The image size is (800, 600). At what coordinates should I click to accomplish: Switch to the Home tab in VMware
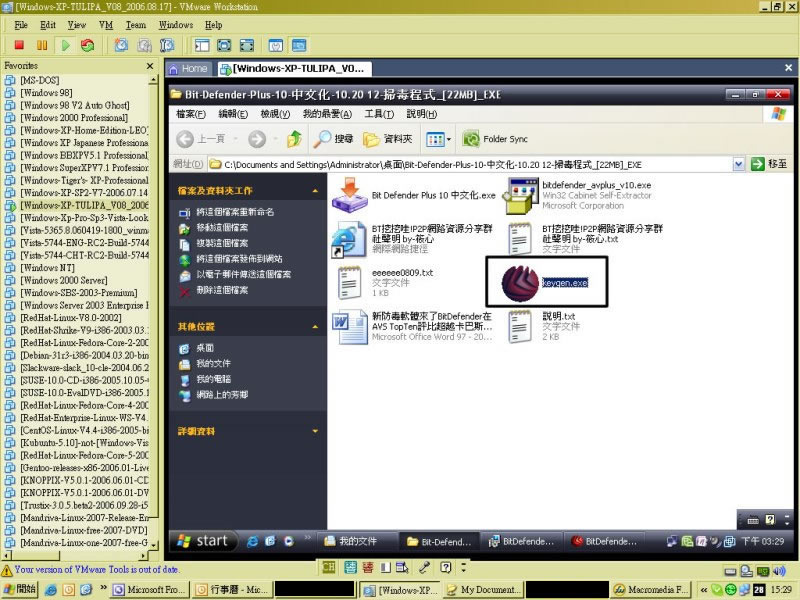[189, 68]
